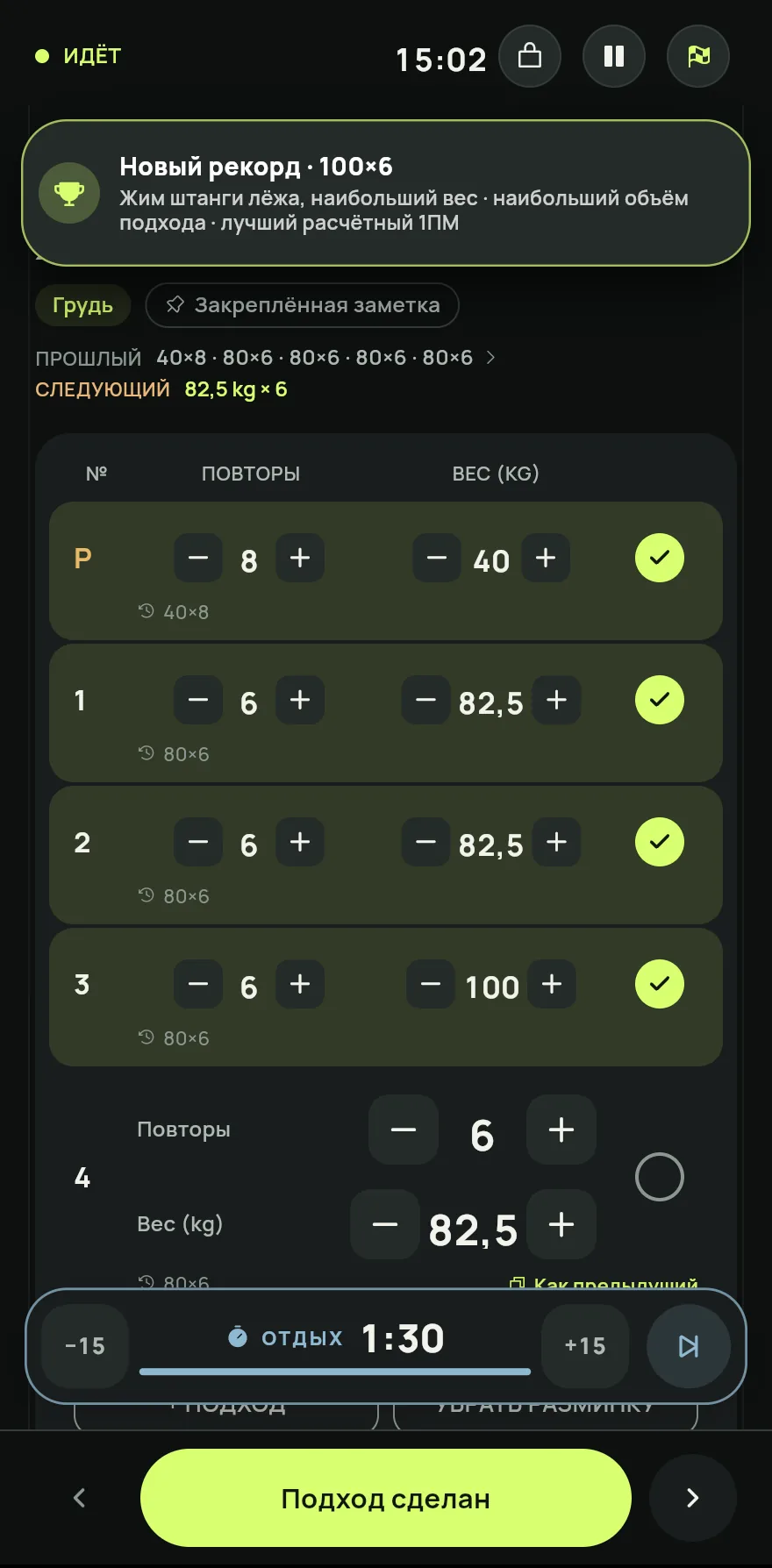Open the new record trophy notification
The width and height of the screenshot is (772, 1568).
click(x=386, y=193)
